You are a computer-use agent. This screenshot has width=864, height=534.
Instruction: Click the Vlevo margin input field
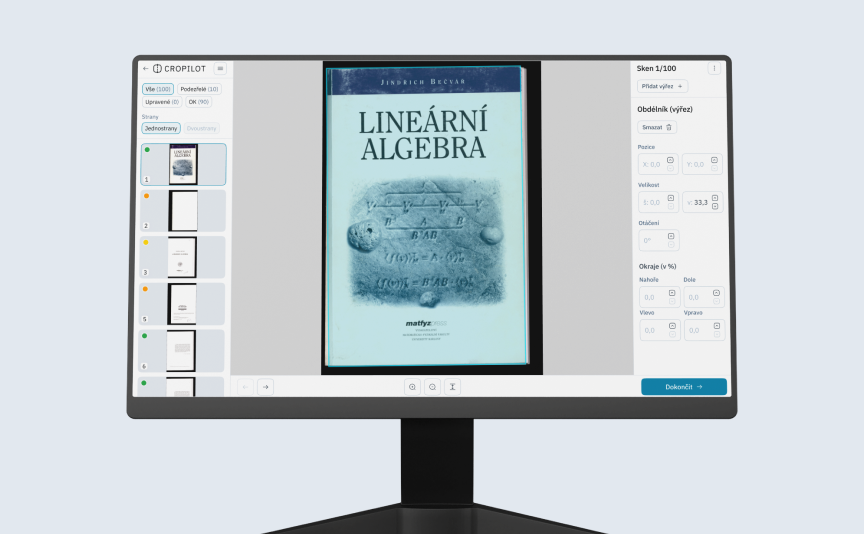click(661, 330)
